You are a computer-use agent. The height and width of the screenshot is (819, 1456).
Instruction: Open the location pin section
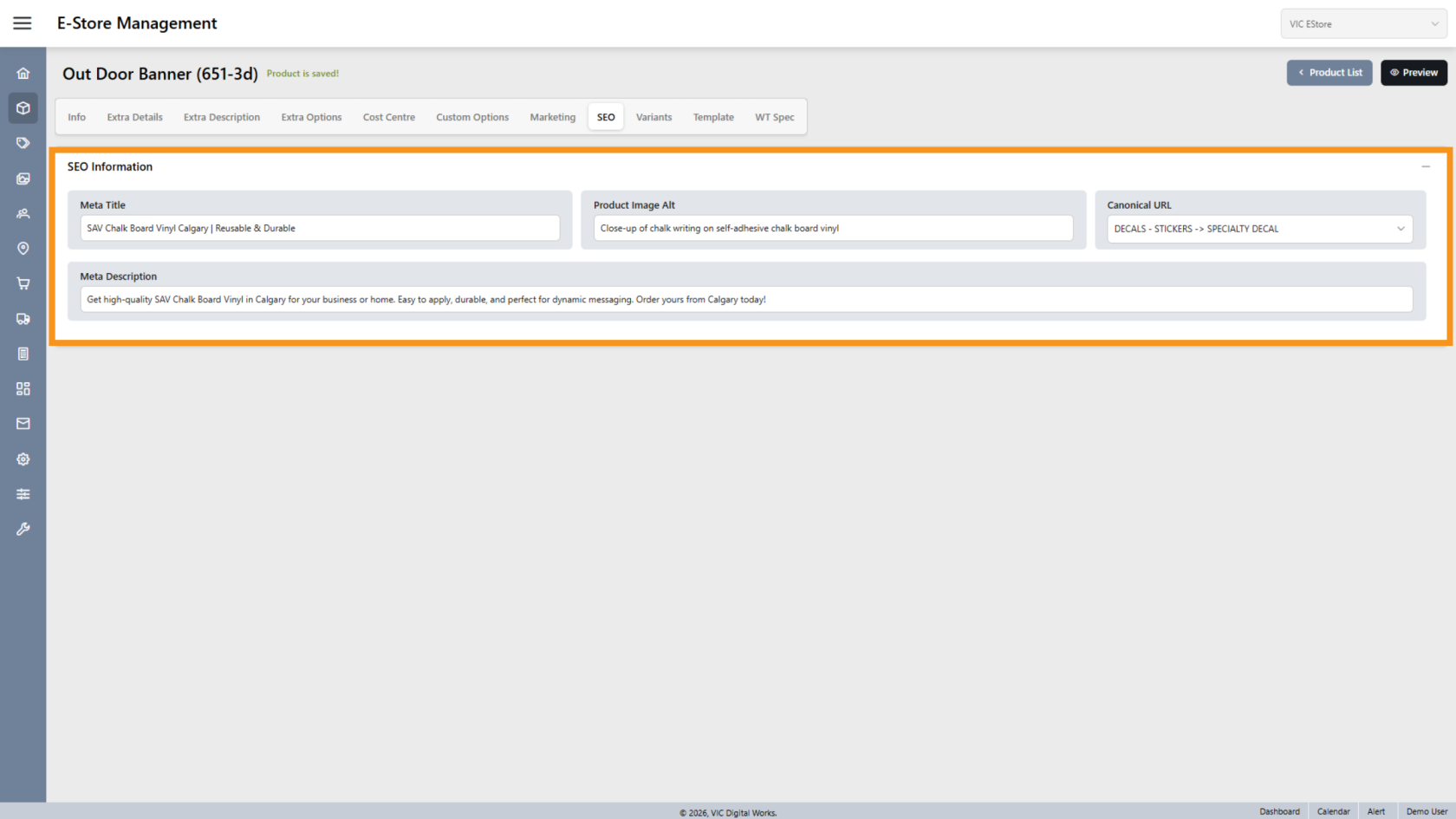(x=23, y=249)
